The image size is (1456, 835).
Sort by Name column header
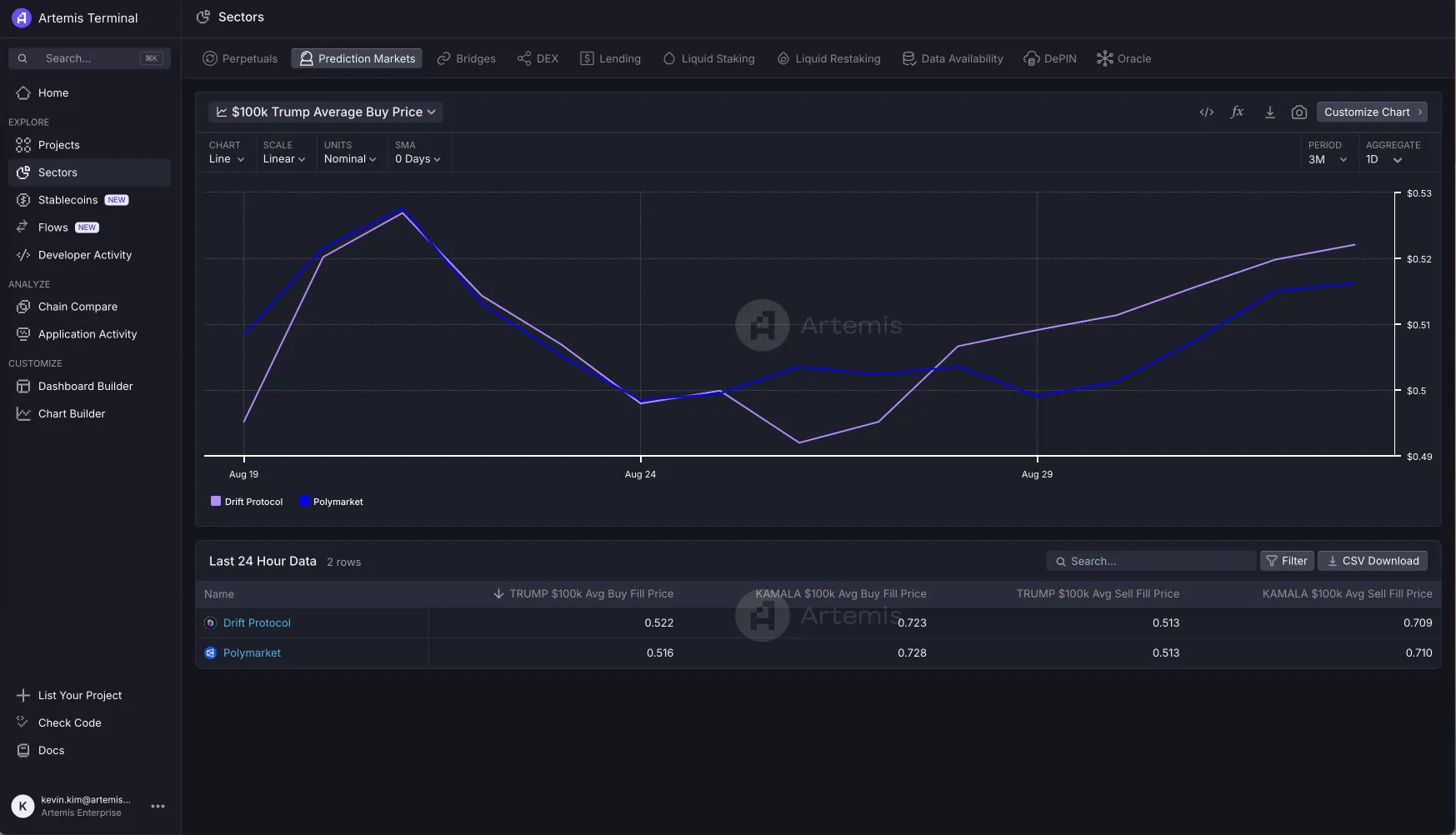coord(219,594)
